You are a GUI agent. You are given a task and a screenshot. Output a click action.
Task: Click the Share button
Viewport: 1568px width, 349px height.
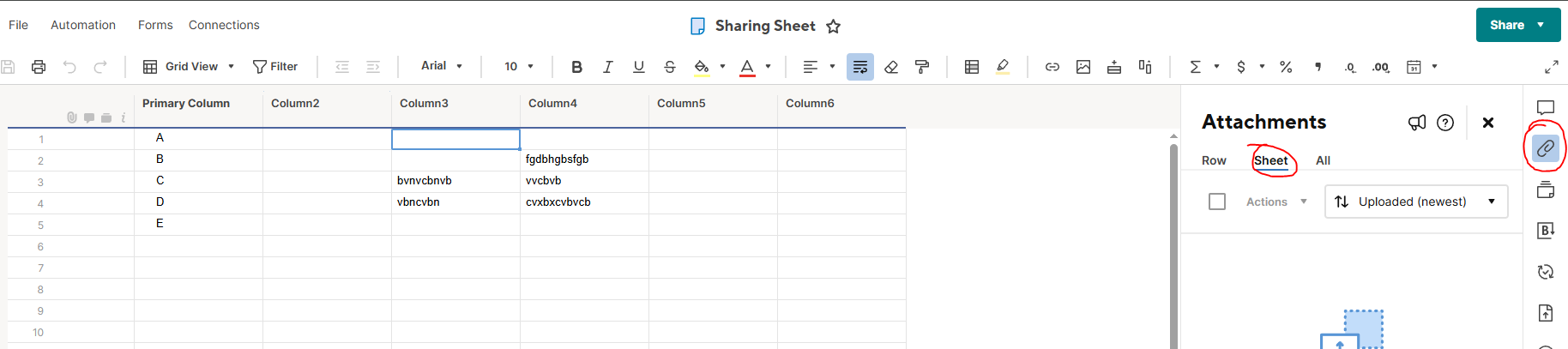[x=1518, y=25]
